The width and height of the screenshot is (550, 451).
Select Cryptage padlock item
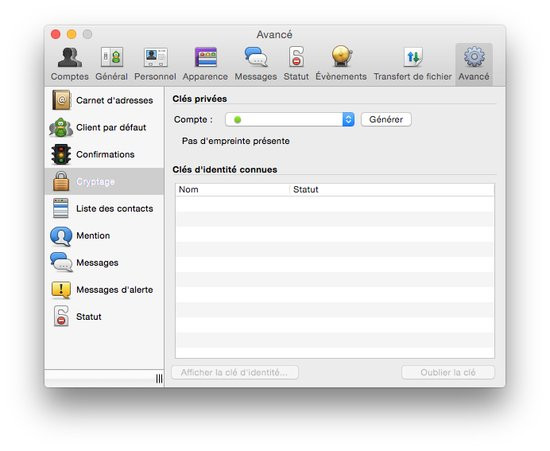104,181
